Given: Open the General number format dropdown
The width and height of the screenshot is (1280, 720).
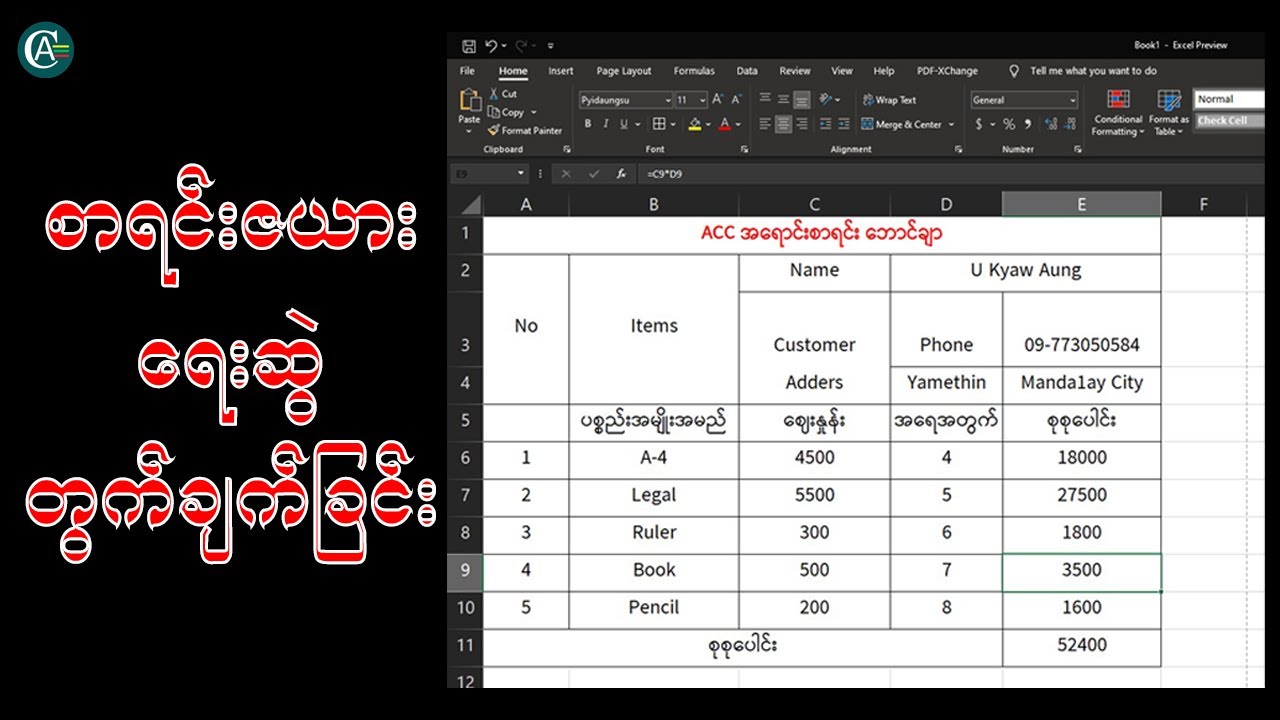Looking at the screenshot, I should [1073, 100].
